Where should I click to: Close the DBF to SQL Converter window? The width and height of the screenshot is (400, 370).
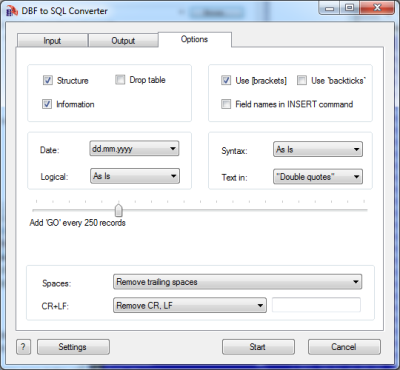(x=377, y=8)
